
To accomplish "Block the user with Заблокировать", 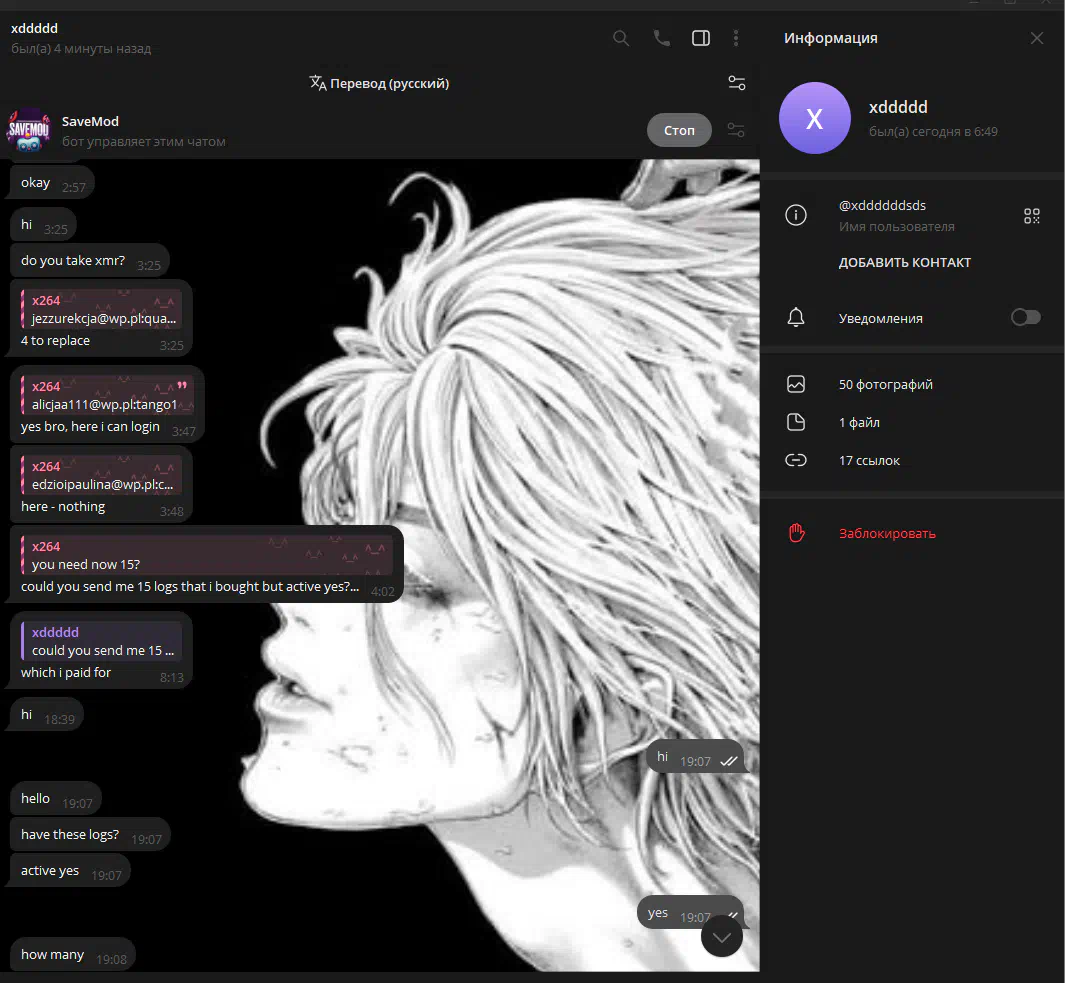I will (887, 533).
